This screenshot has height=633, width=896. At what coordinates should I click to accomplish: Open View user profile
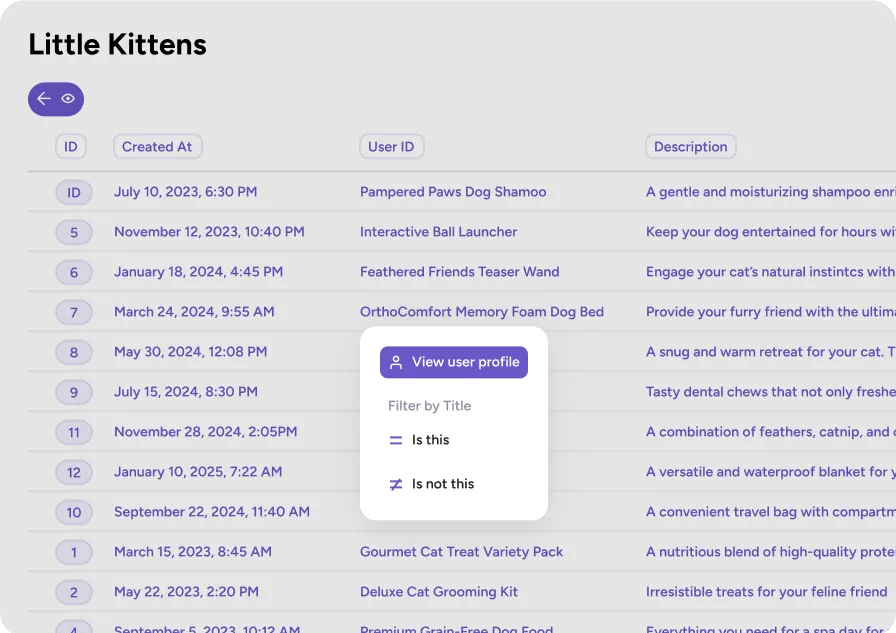454,362
